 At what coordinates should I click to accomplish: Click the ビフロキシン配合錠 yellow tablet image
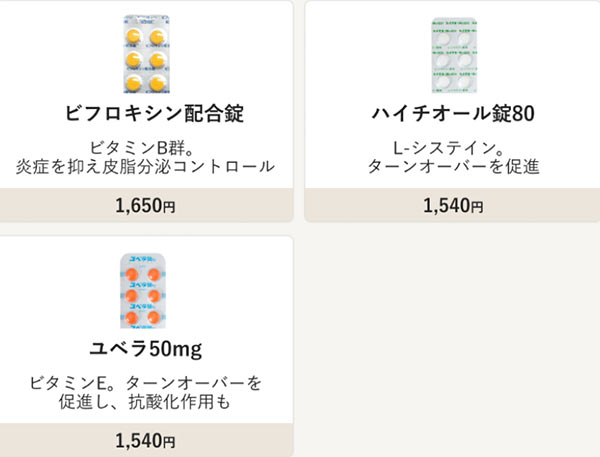(x=146, y=54)
